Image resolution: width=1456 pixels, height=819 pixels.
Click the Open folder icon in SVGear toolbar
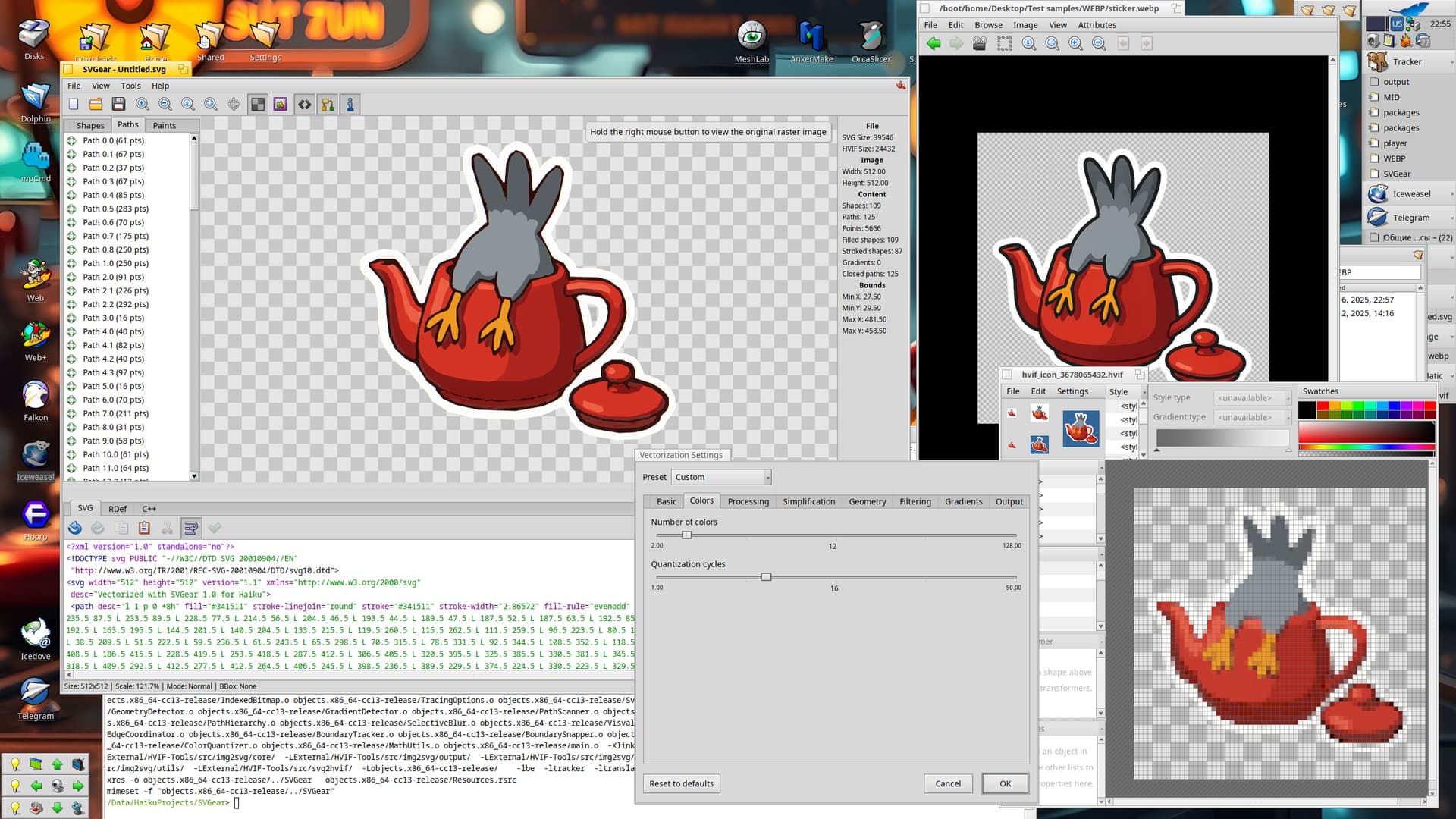96,105
